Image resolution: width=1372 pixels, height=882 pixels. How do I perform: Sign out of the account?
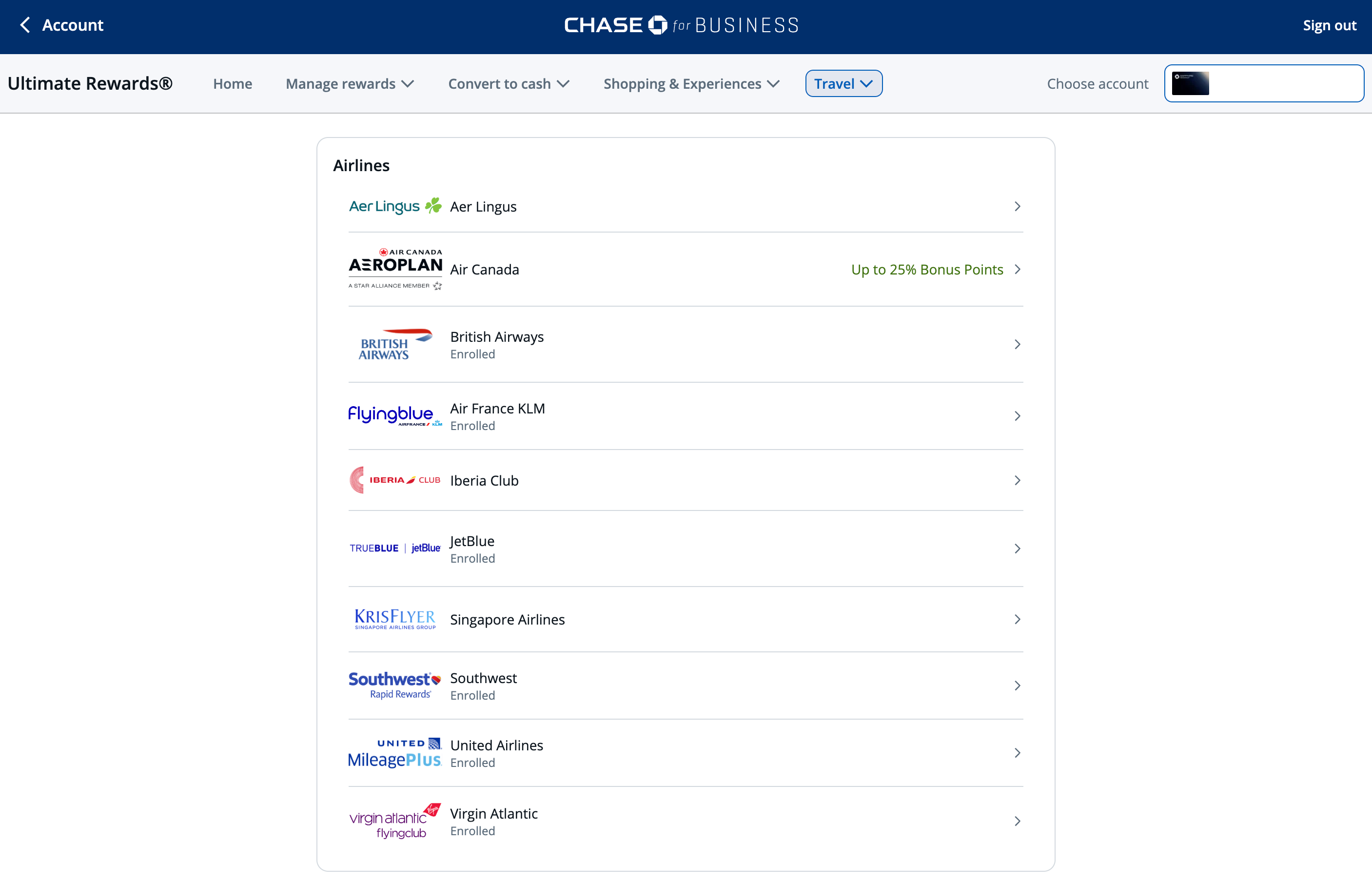[1329, 25]
